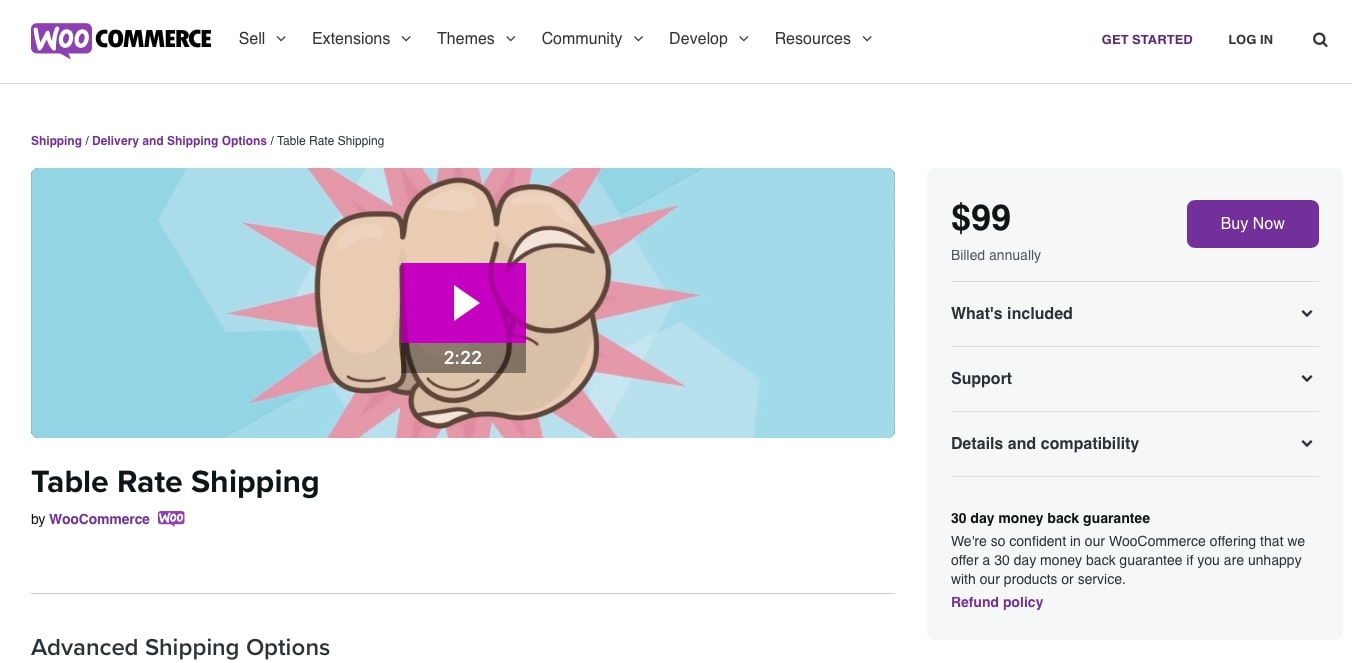Click the chevron next to Extensions
This screenshot has width=1352, height=663.
[x=406, y=39]
